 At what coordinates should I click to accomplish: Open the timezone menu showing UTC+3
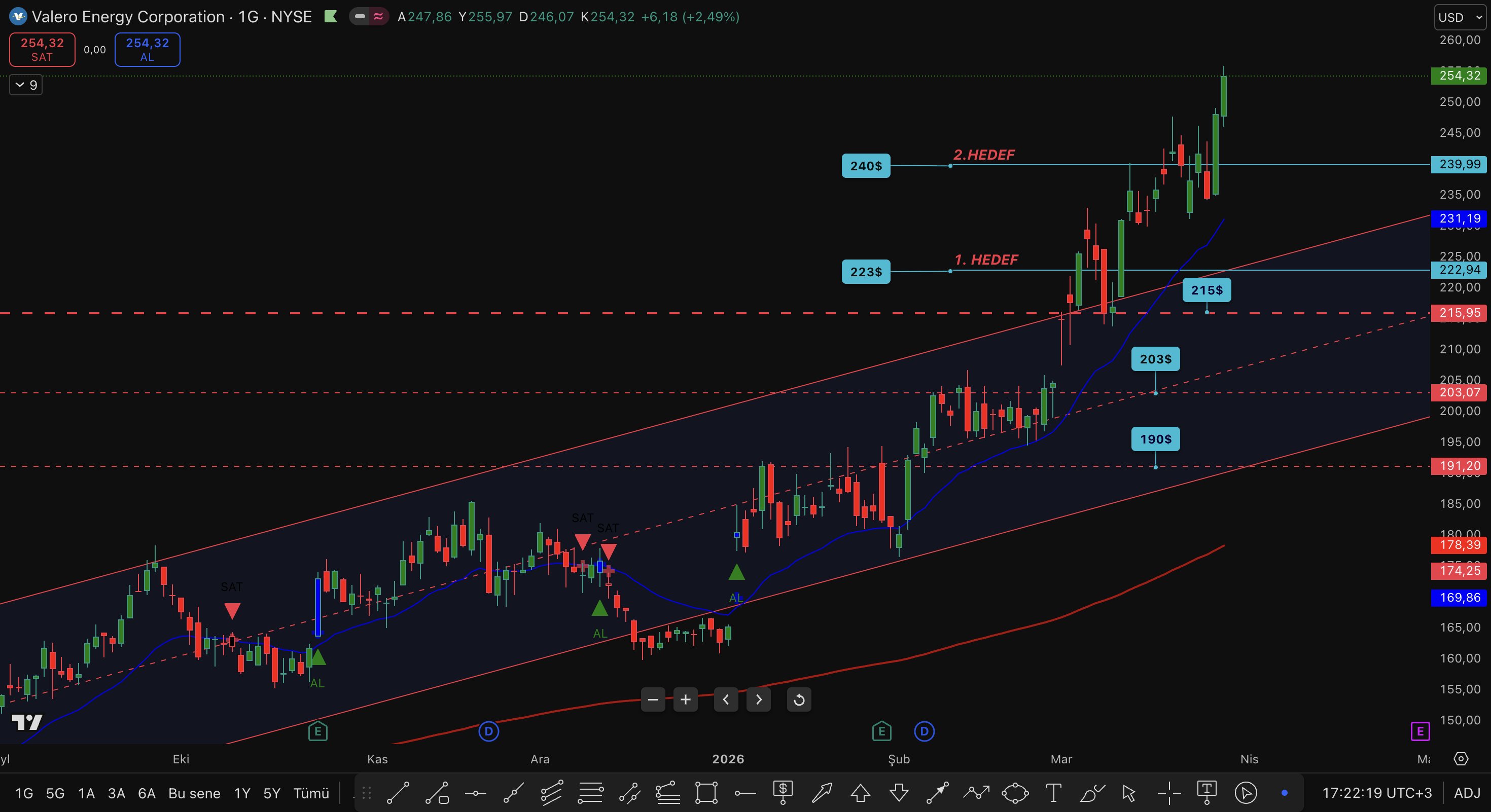tap(1376, 792)
